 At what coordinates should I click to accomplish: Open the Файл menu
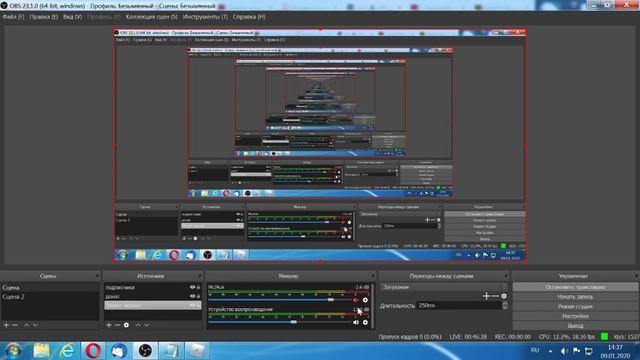13,17
